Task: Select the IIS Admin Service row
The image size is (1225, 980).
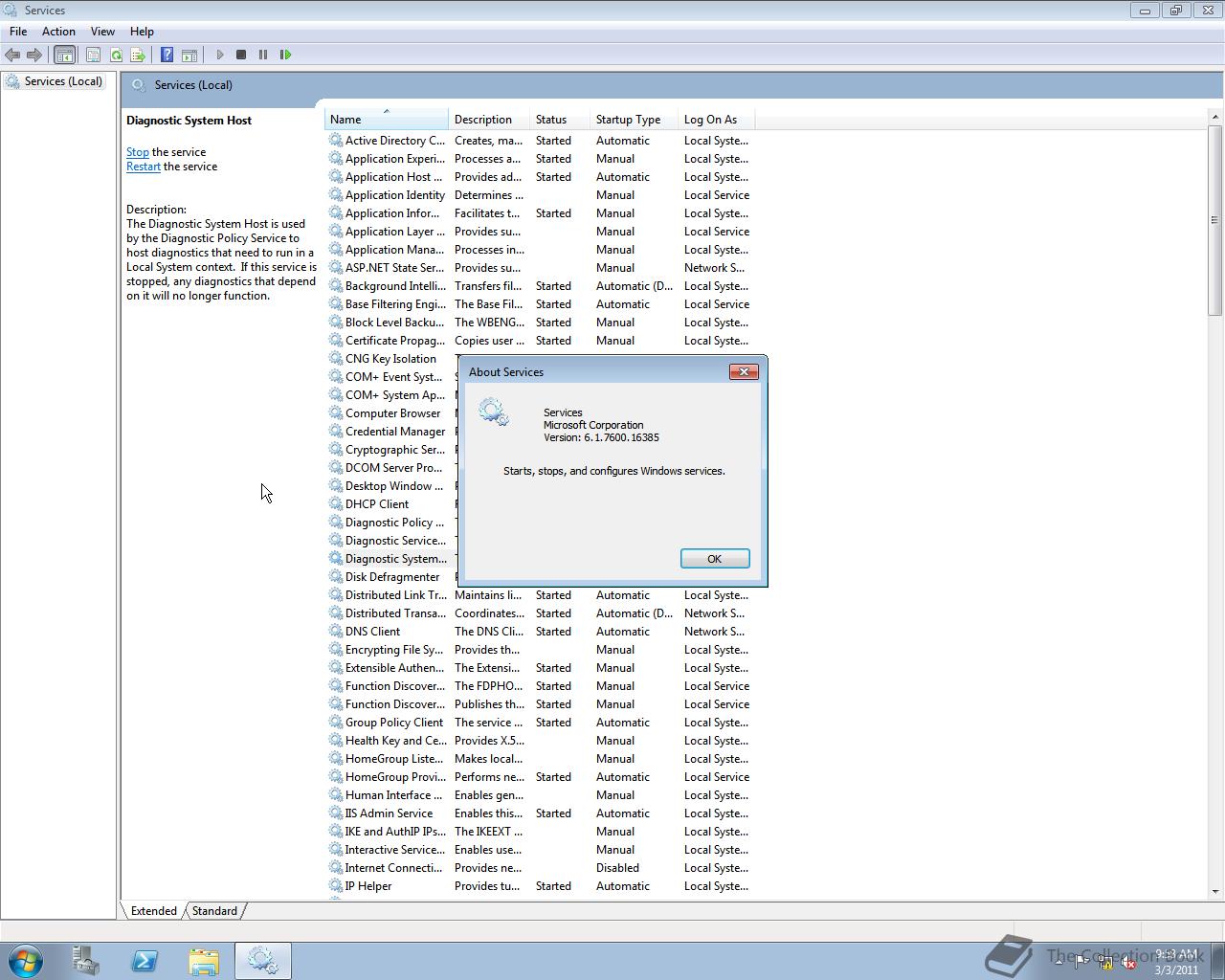Action: click(x=541, y=813)
